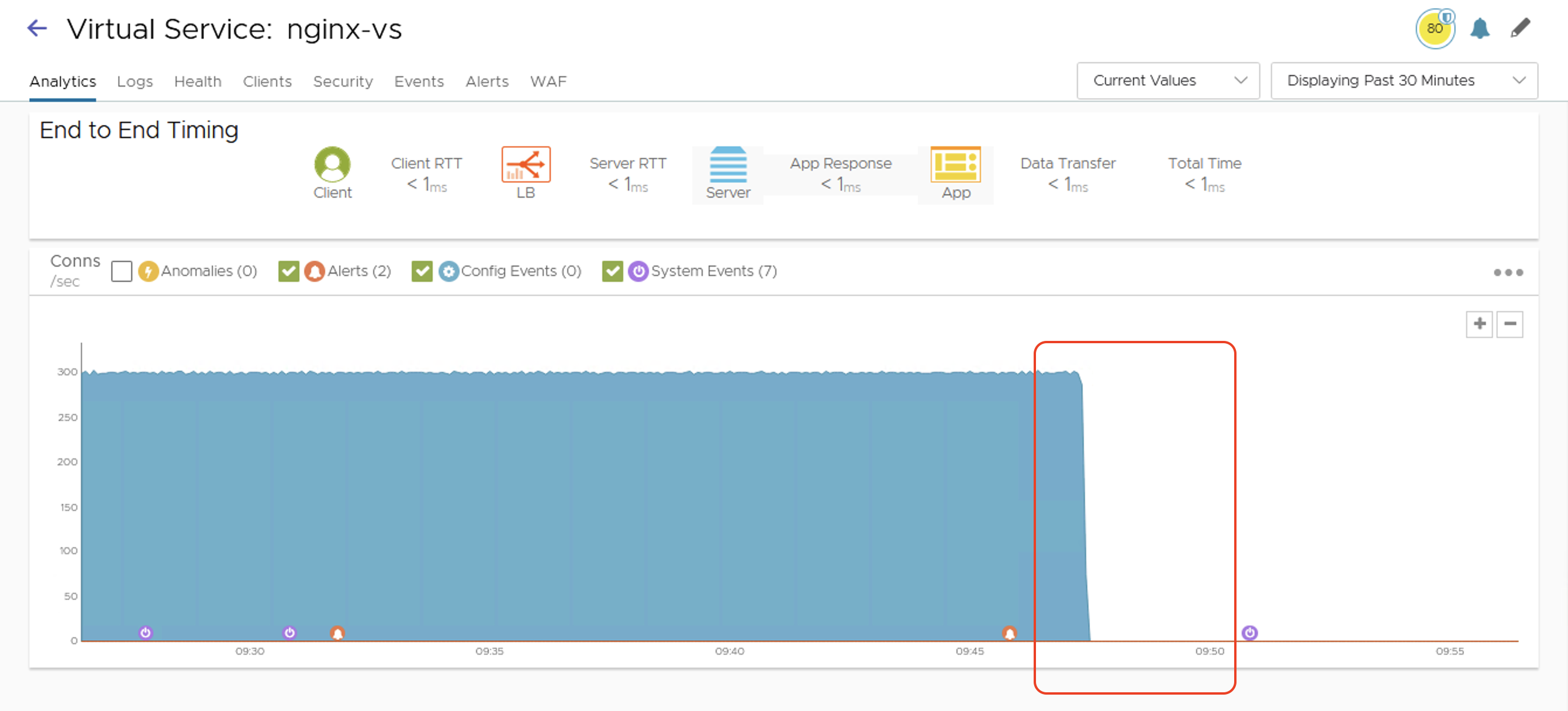This screenshot has width=1568, height=711.
Task: Click the Total Time metric
Action: (1204, 174)
